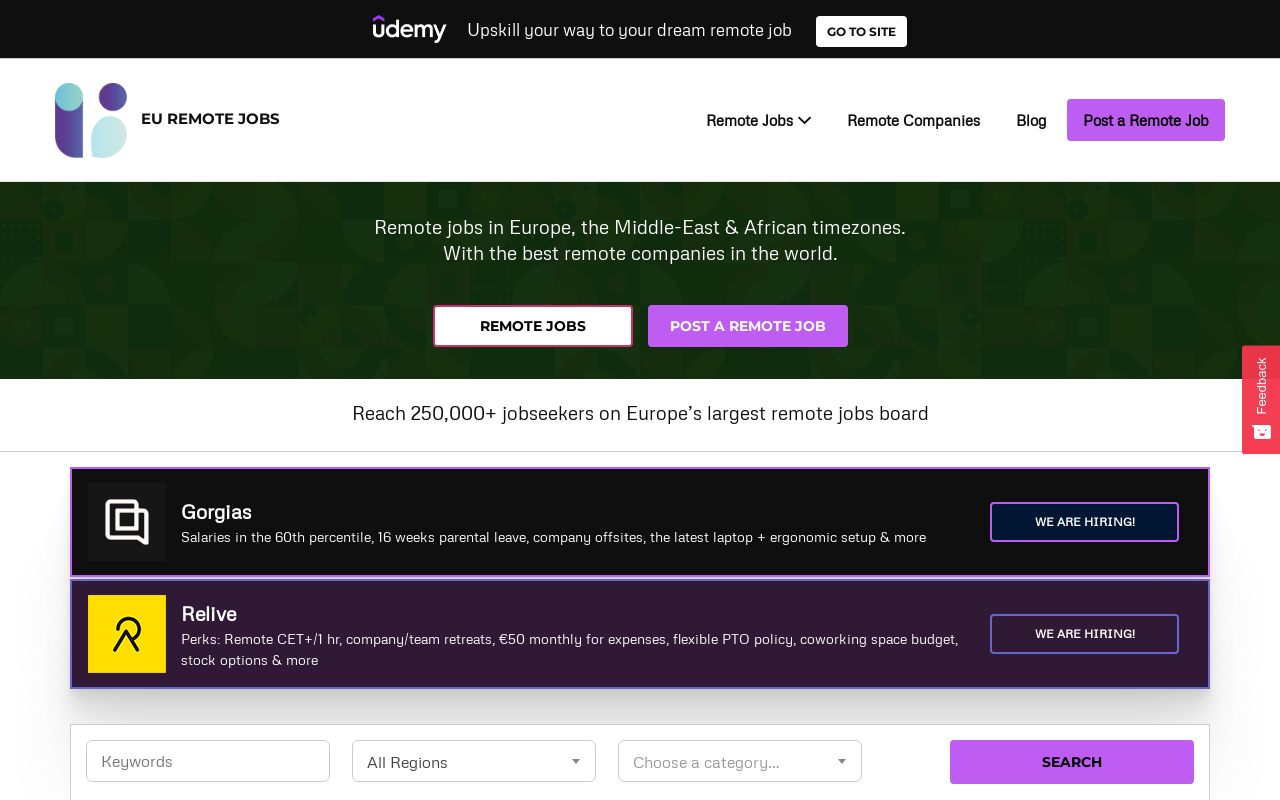Click 'Upskill your way to your dream remote job'
The width and height of the screenshot is (1280, 800).
629,30
